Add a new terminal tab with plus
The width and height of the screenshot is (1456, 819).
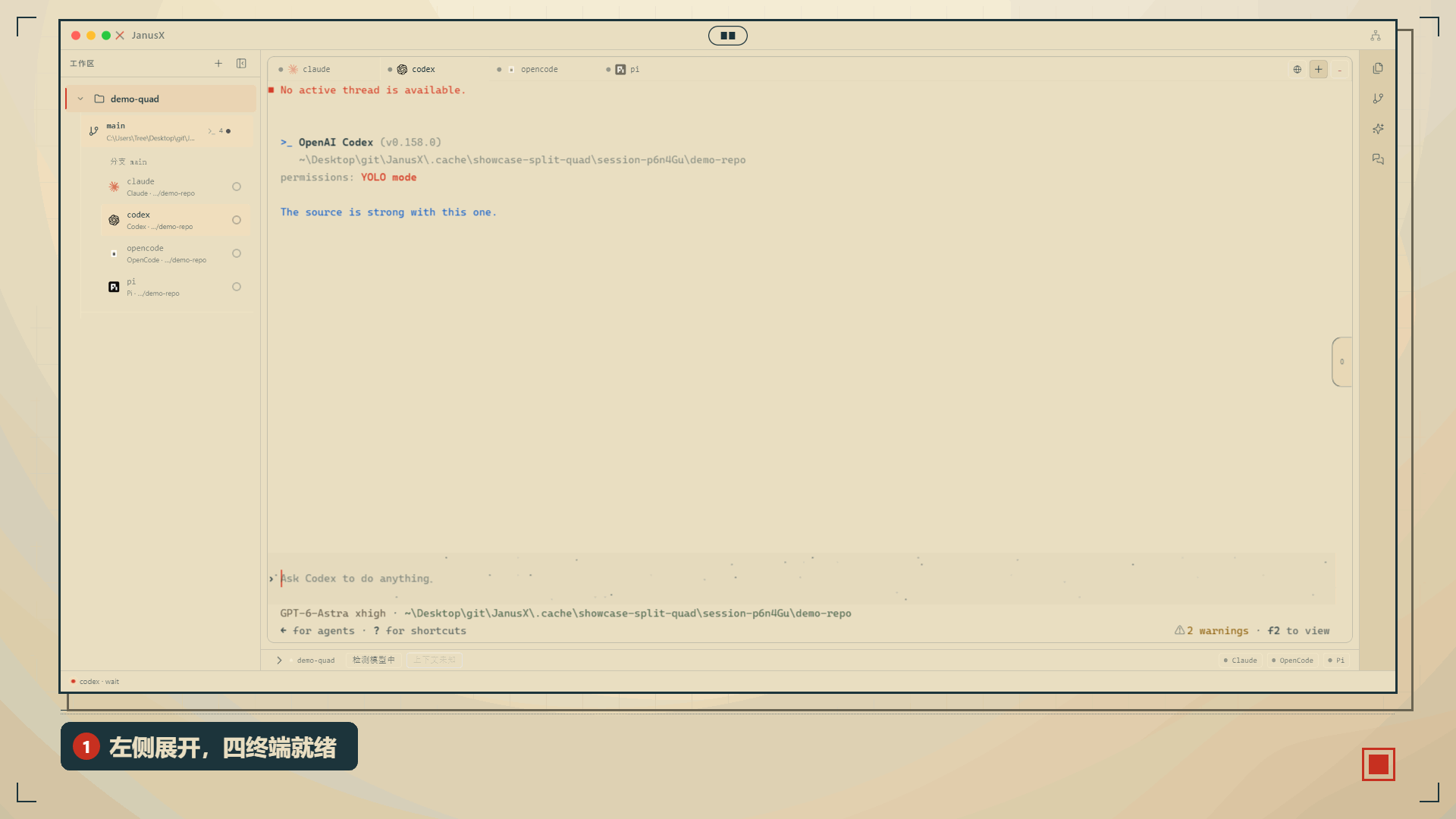pyautogui.click(x=1319, y=69)
